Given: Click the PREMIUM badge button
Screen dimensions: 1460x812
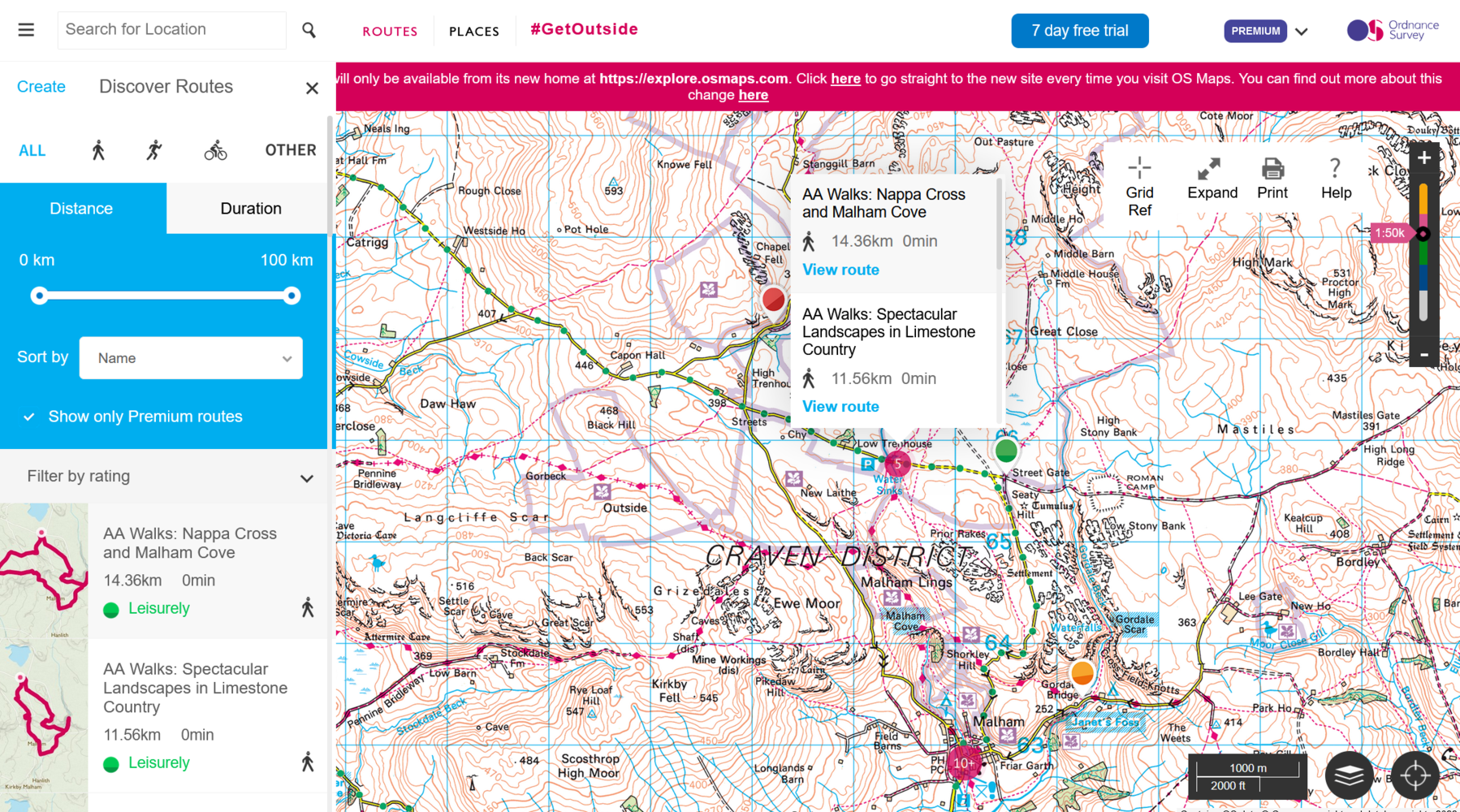Looking at the screenshot, I should pos(1255,31).
